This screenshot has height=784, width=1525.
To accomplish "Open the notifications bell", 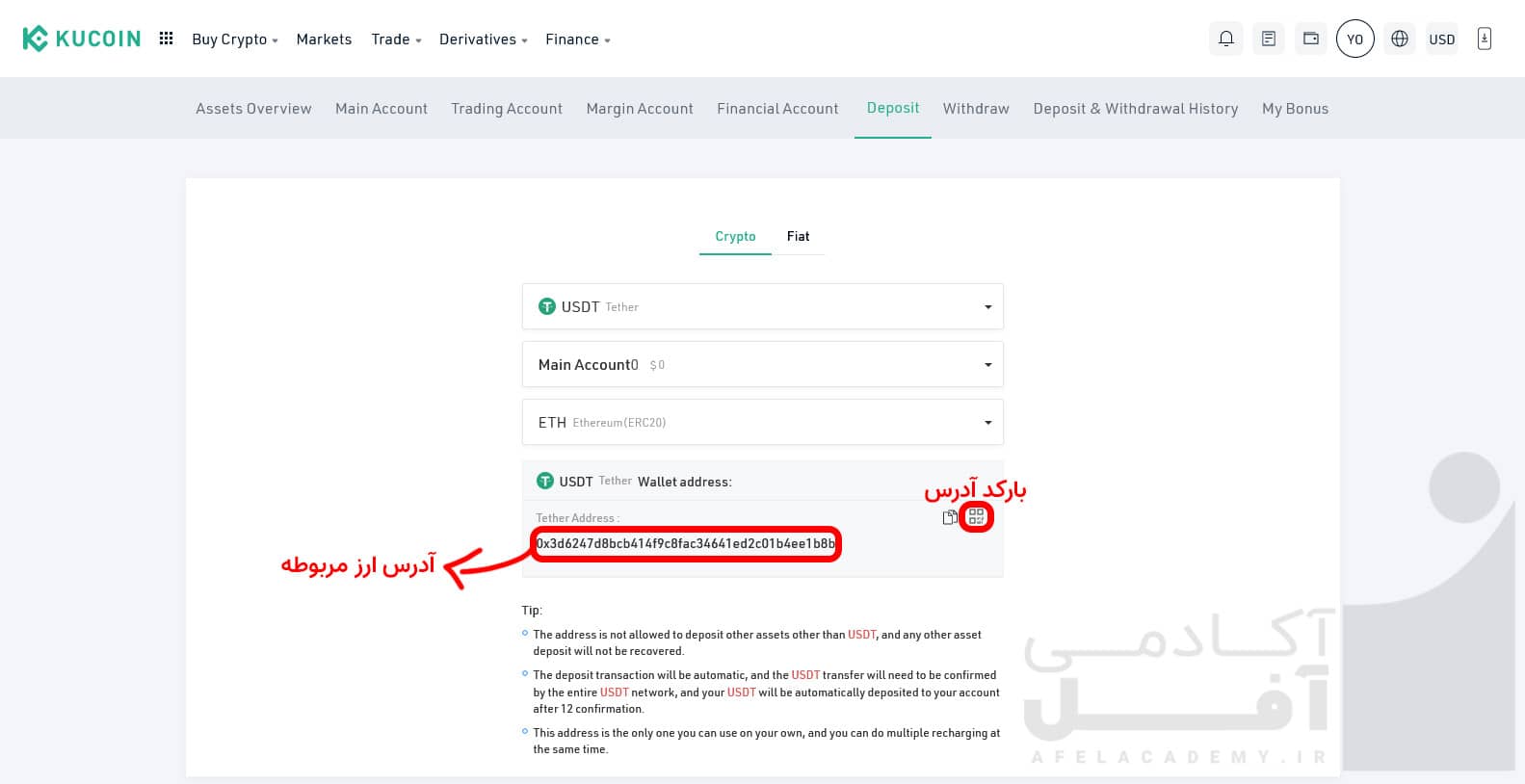I will [1225, 39].
